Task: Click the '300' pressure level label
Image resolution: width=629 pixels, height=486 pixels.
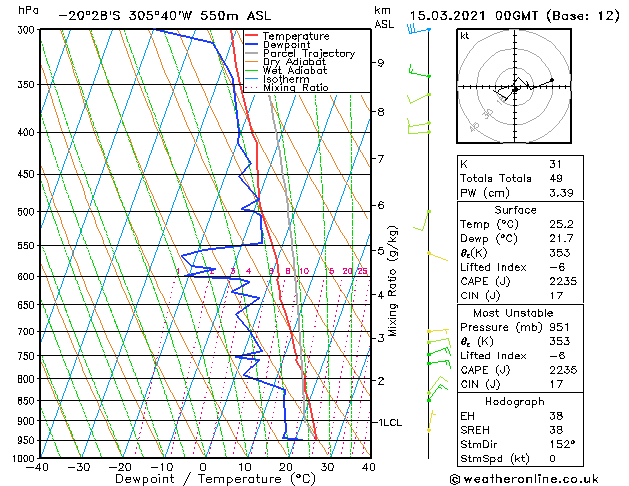Action: click(x=28, y=30)
